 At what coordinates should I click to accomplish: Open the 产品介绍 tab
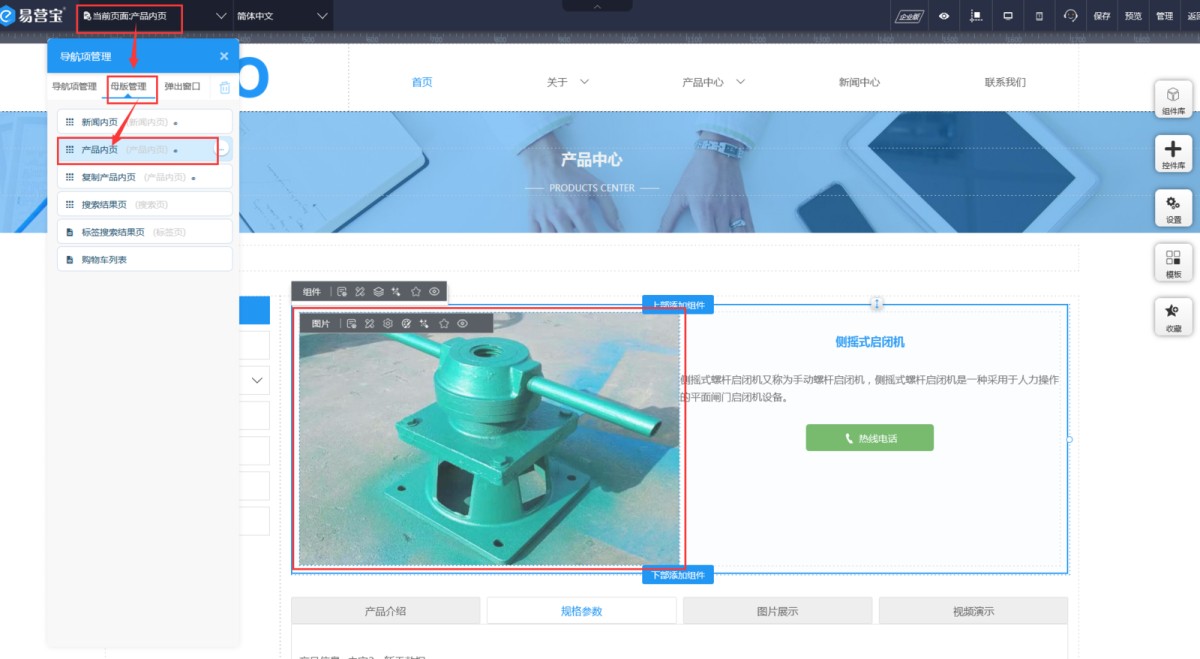point(386,611)
